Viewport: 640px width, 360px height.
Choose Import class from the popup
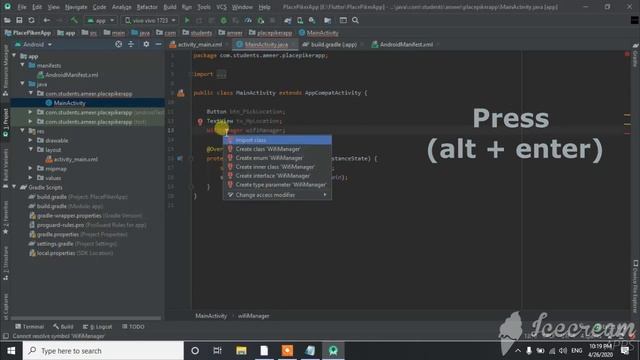click(x=277, y=140)
